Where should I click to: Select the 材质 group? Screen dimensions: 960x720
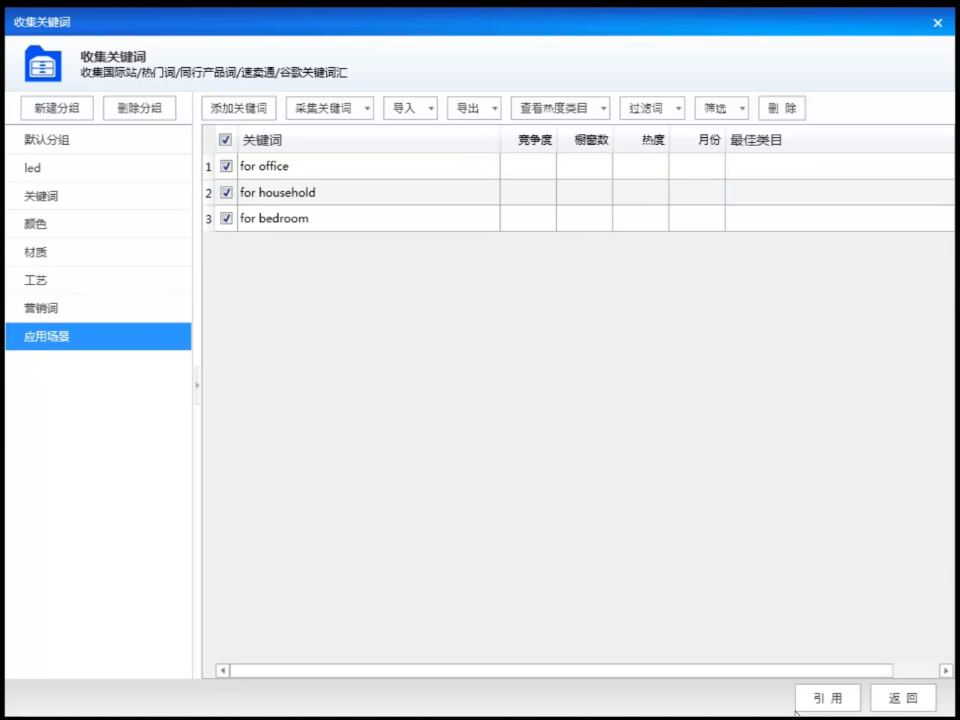click(x=98, y=252)
